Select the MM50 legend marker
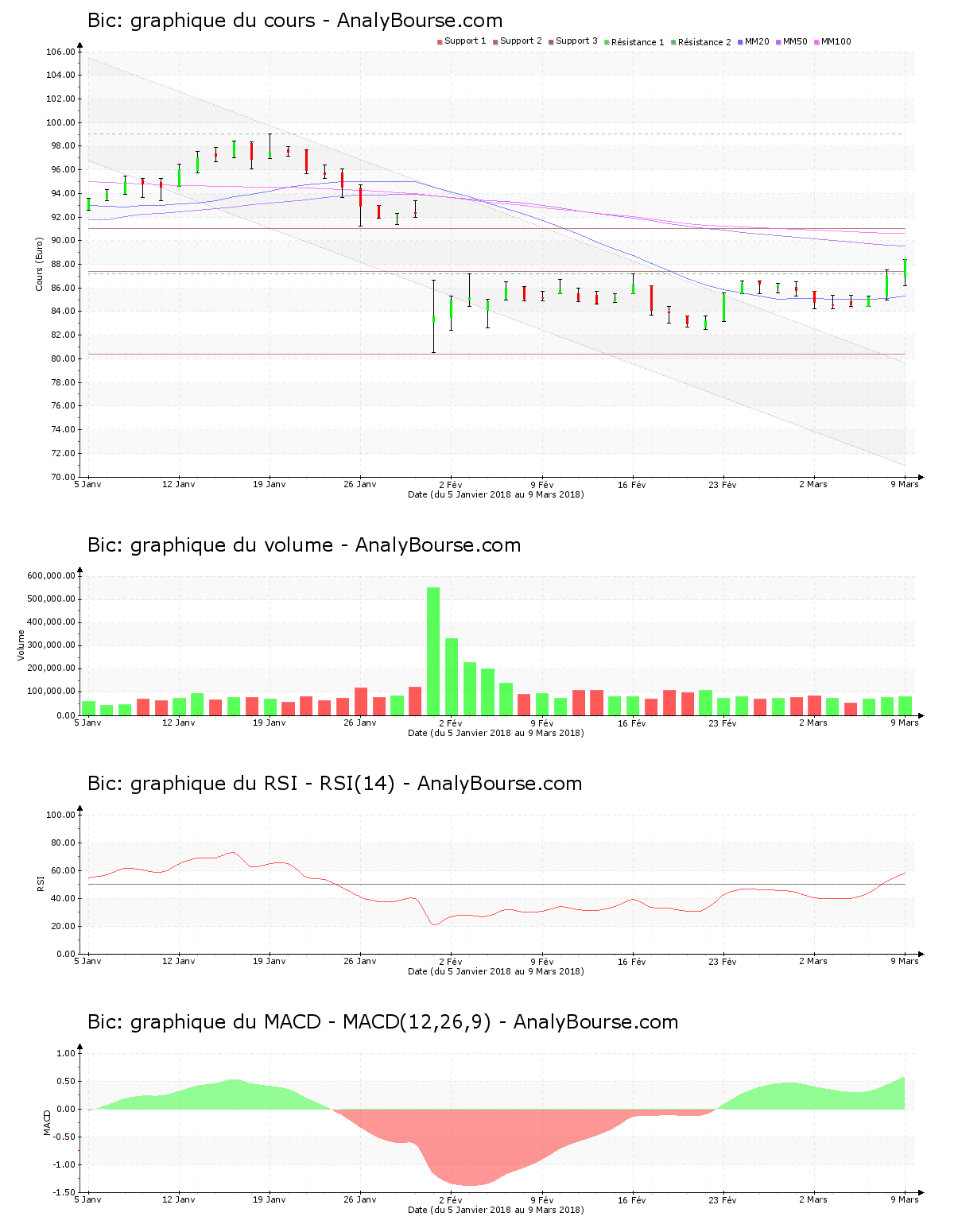 click(x=780, y=41)
